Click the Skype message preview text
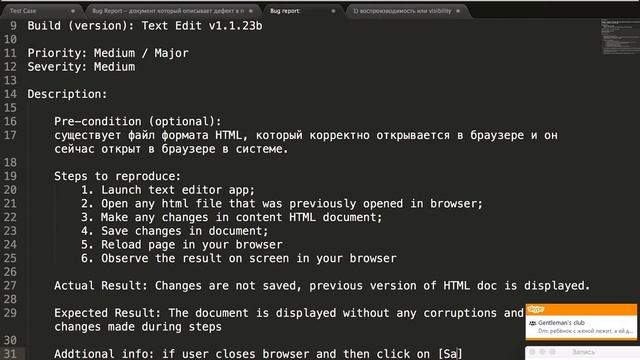Image resolution: width=640 pixels, height=360 pixels. click(x=585, y=331)
